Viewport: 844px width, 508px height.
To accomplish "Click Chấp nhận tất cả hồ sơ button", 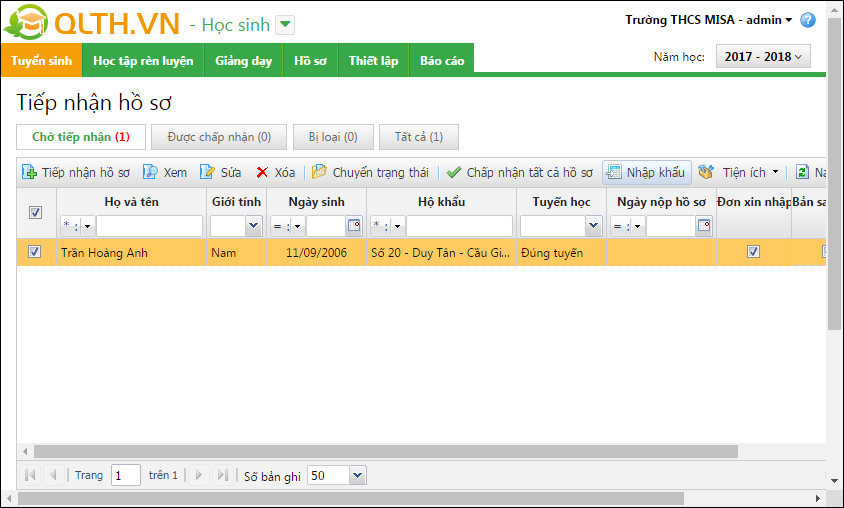I will click(520, 172).
